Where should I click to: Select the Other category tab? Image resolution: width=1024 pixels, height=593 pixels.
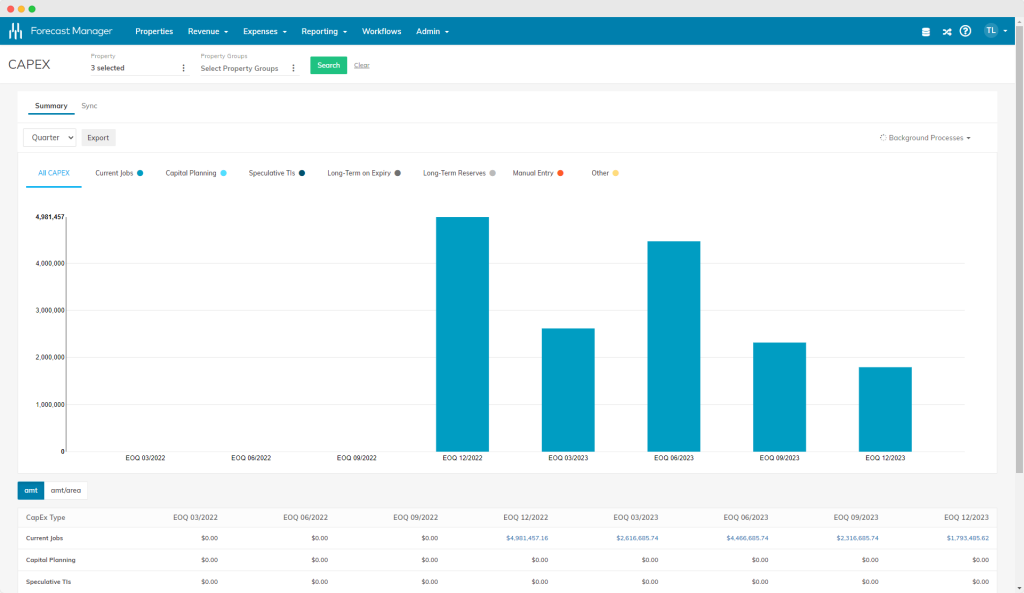[x=605, y=173]
